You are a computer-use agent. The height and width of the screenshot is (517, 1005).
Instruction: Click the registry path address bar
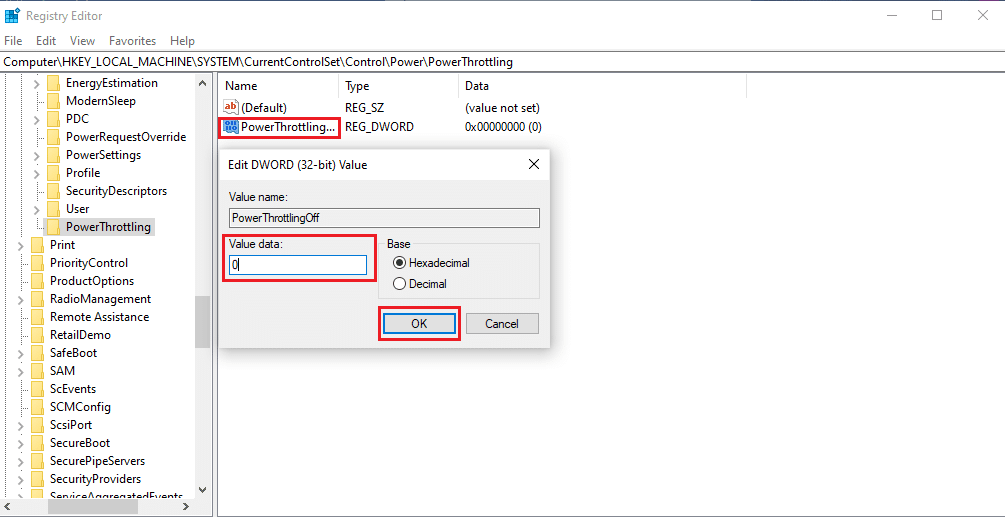point(502,62)
